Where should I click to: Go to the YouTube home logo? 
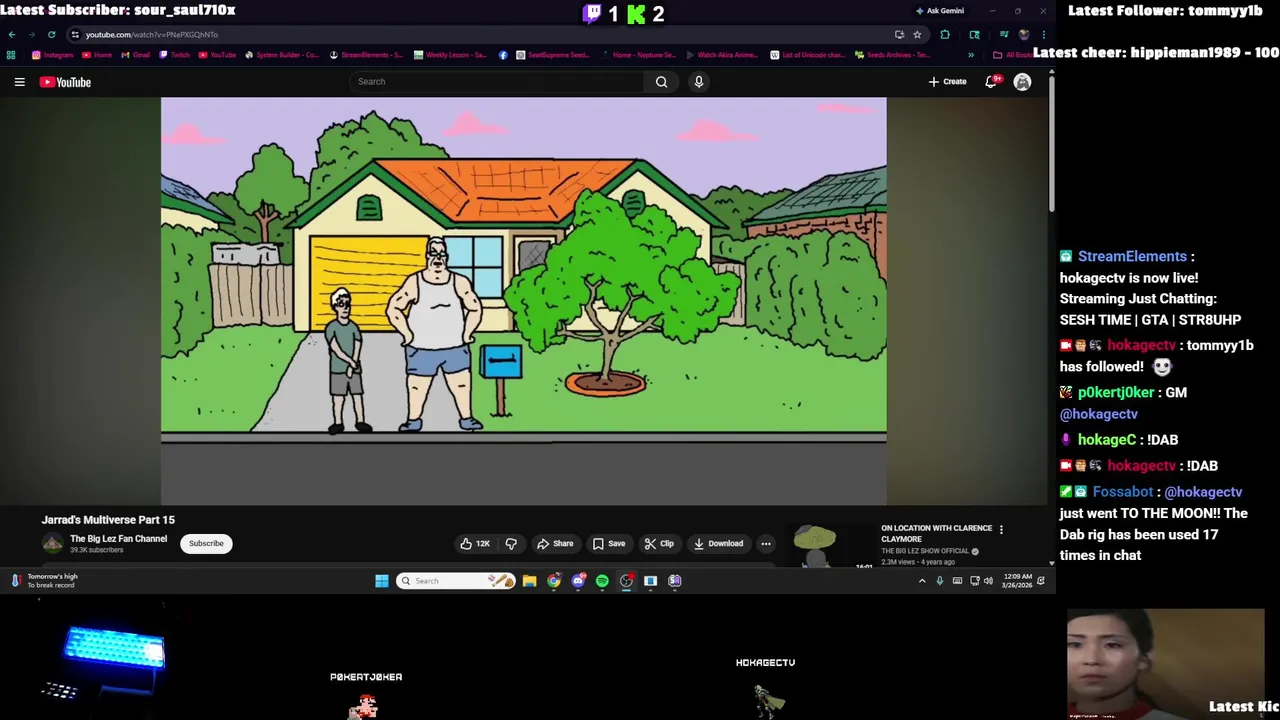[x=65, y=82]
